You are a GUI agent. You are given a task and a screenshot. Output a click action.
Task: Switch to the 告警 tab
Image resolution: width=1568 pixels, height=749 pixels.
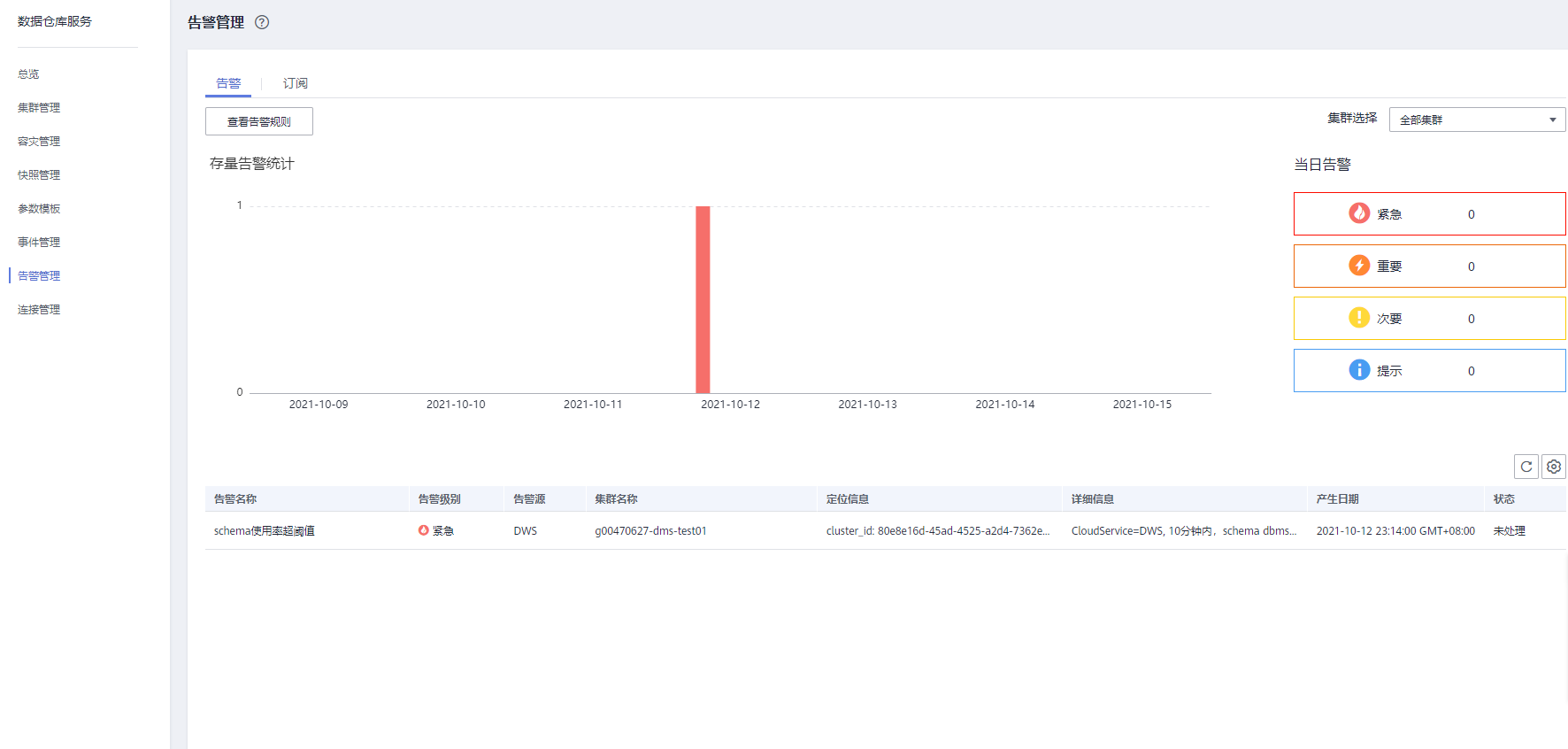[x=228, y=83]
